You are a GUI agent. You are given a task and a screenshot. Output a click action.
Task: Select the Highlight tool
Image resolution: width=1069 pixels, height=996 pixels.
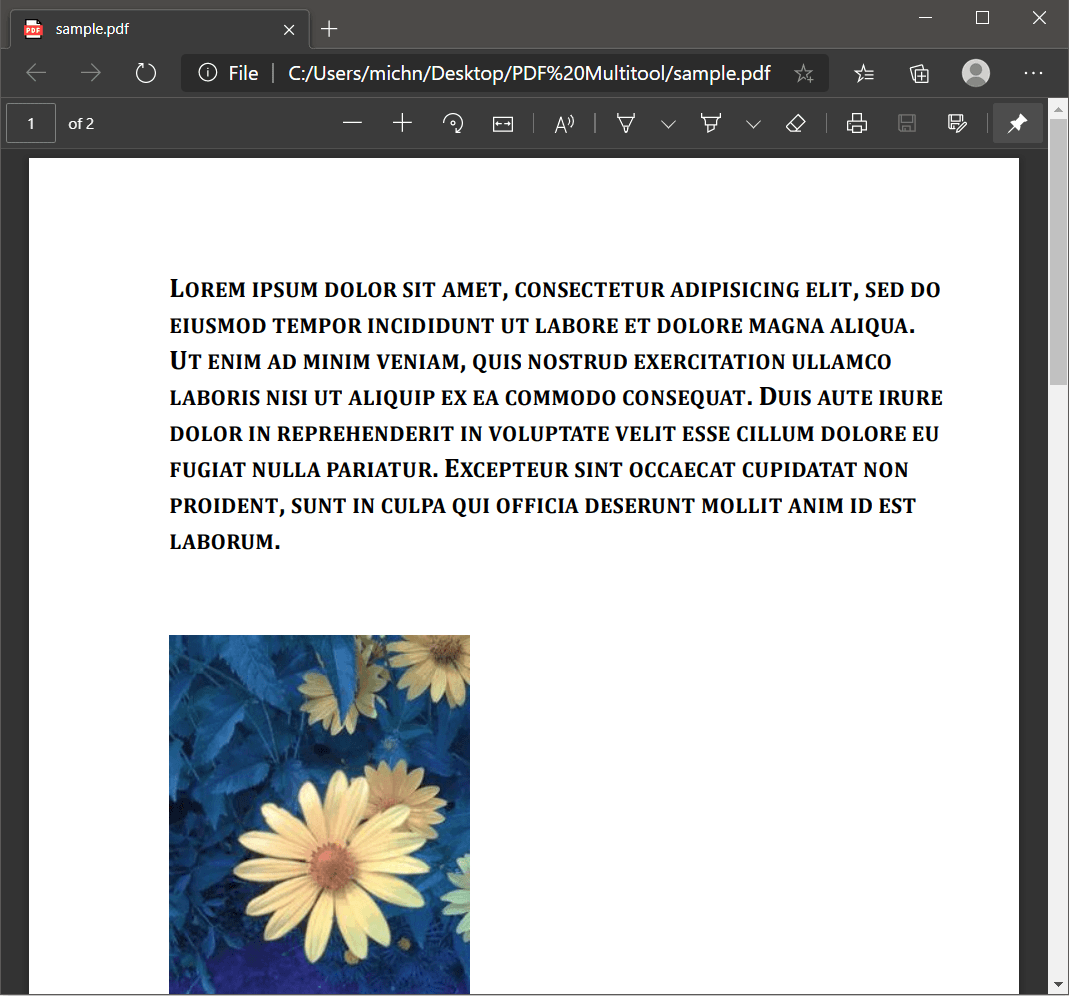[x=710, y=123]
